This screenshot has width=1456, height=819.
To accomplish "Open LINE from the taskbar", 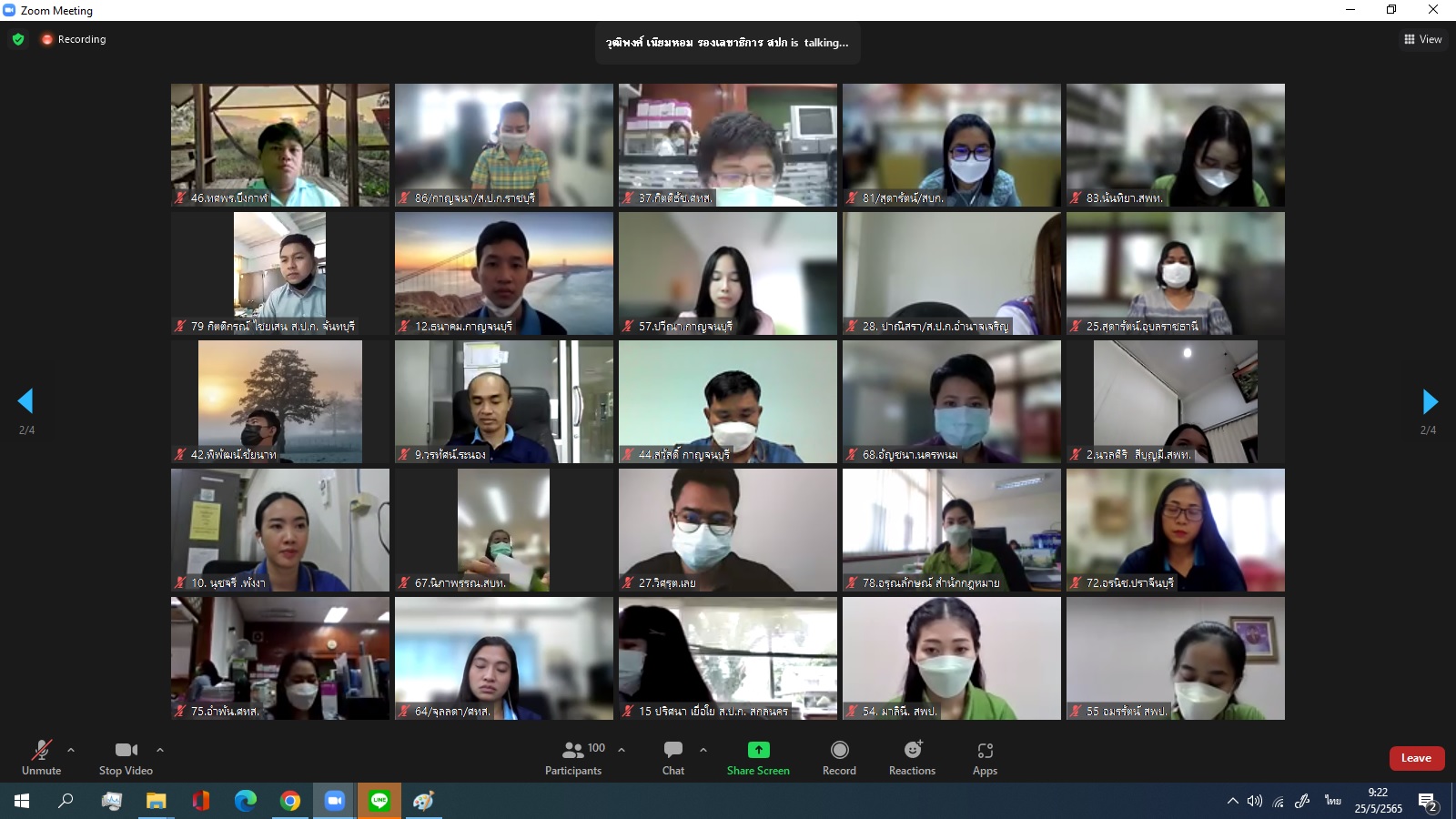I will [x=379, y=801].
